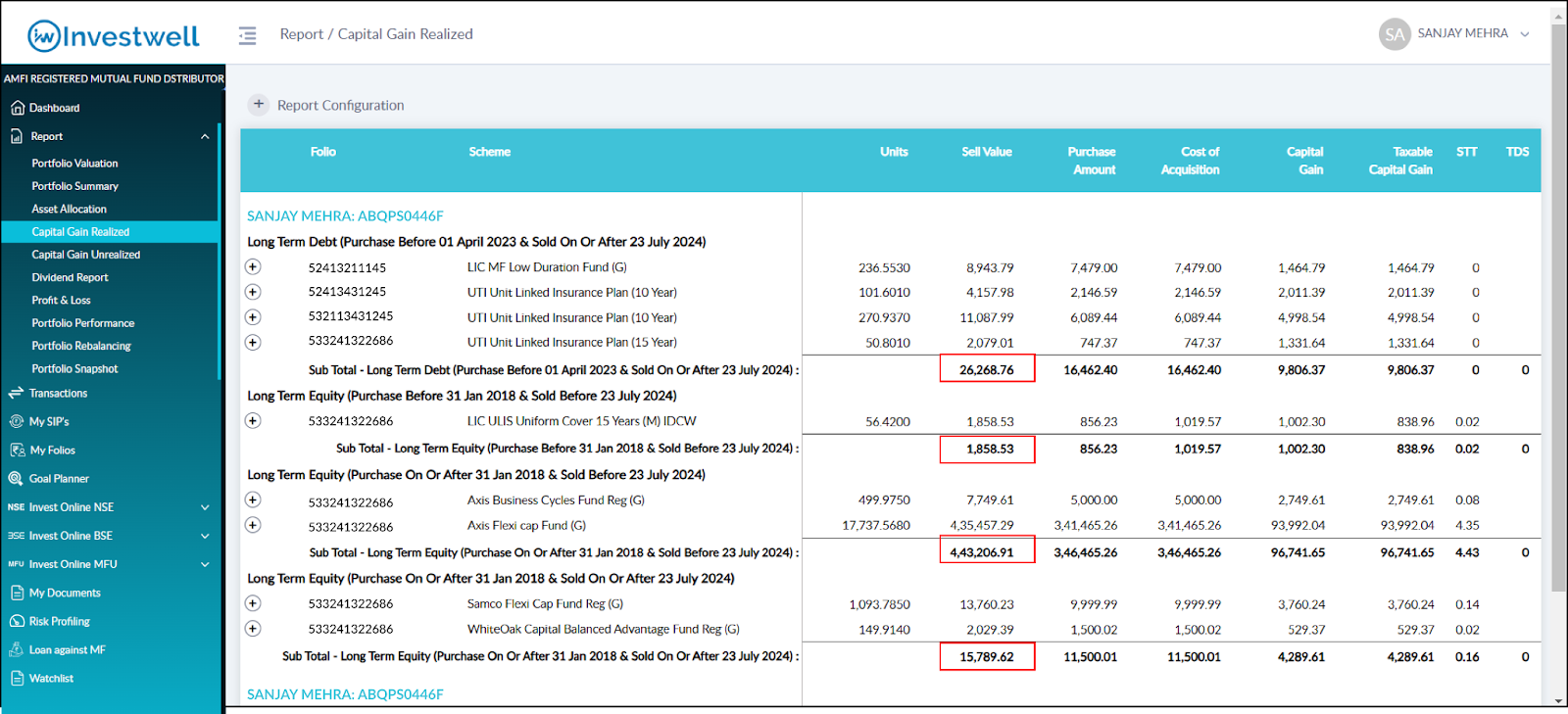This screenshot has height=714, width=1568.
Task: Expand Invest Online MFU chevron
Action: 205,564
